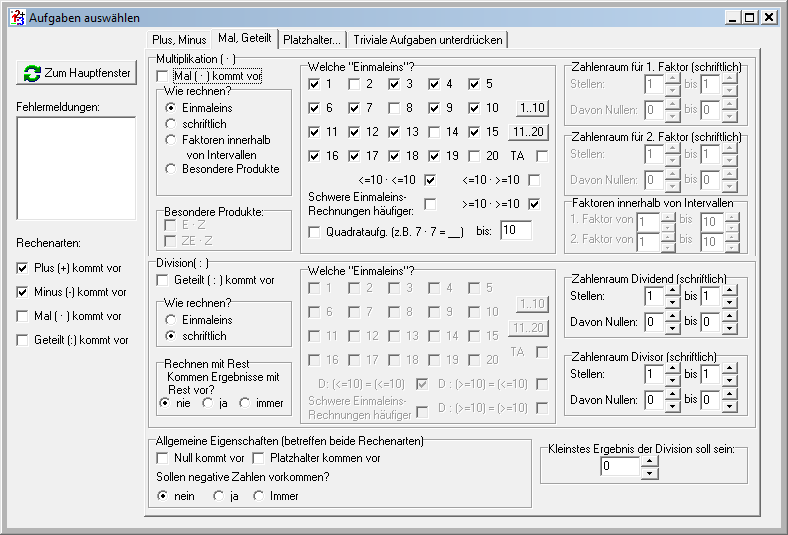Enable the Mal ( · ) kommt vor checkbox in Multiplikation

pos(163,76)
